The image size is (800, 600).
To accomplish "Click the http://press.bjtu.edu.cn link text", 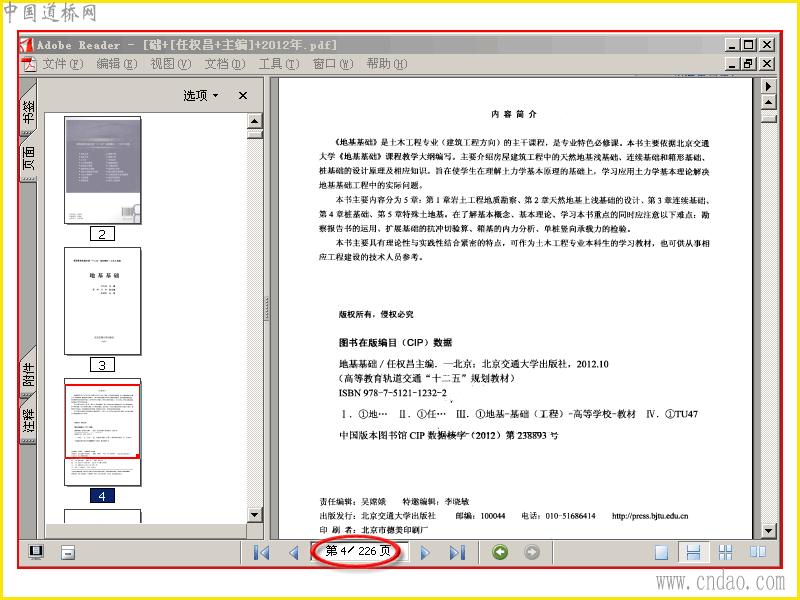I will 650,516.
